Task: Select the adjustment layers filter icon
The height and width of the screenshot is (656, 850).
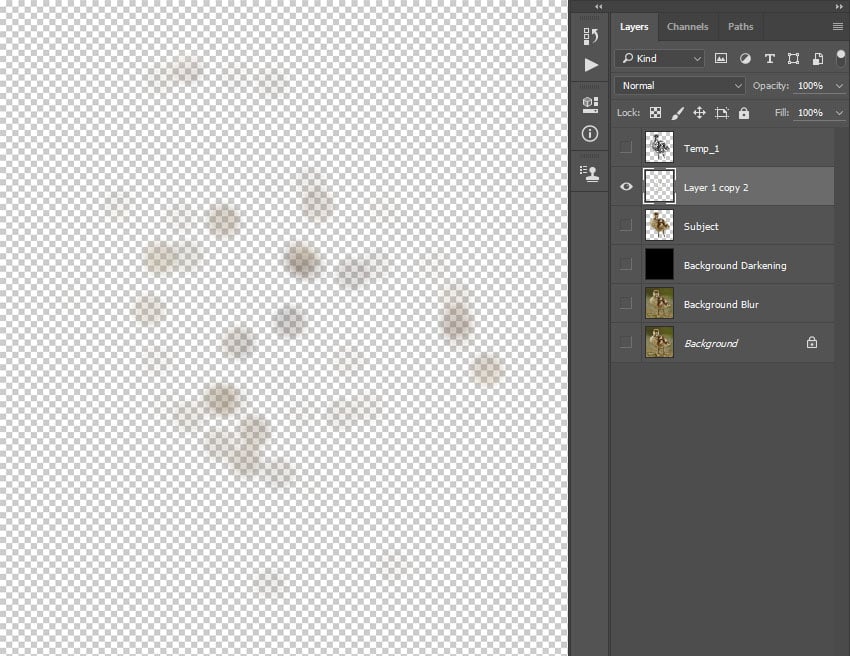Action: 745,58
